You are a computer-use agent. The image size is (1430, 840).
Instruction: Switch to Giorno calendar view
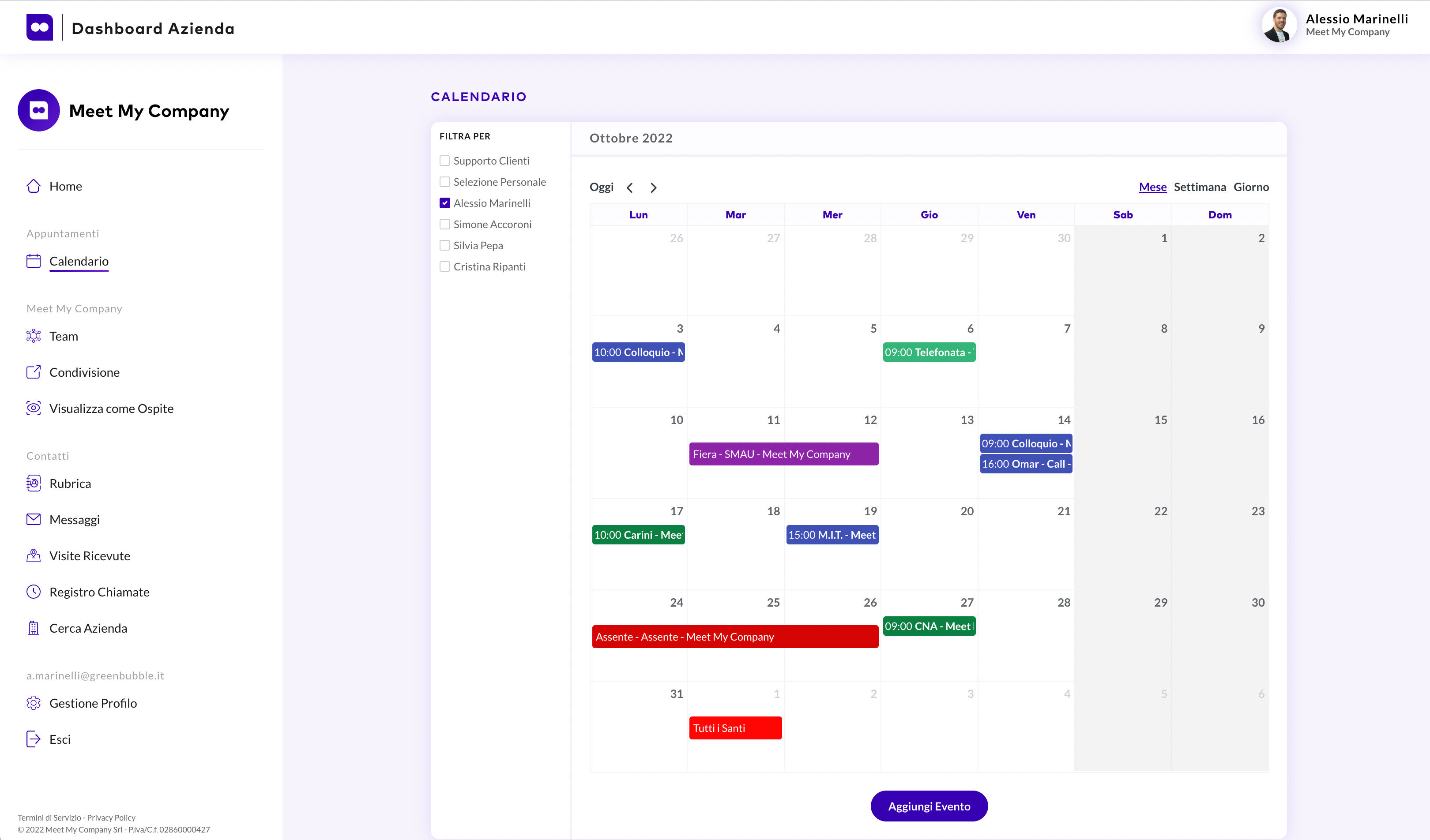click(1251, 187)
